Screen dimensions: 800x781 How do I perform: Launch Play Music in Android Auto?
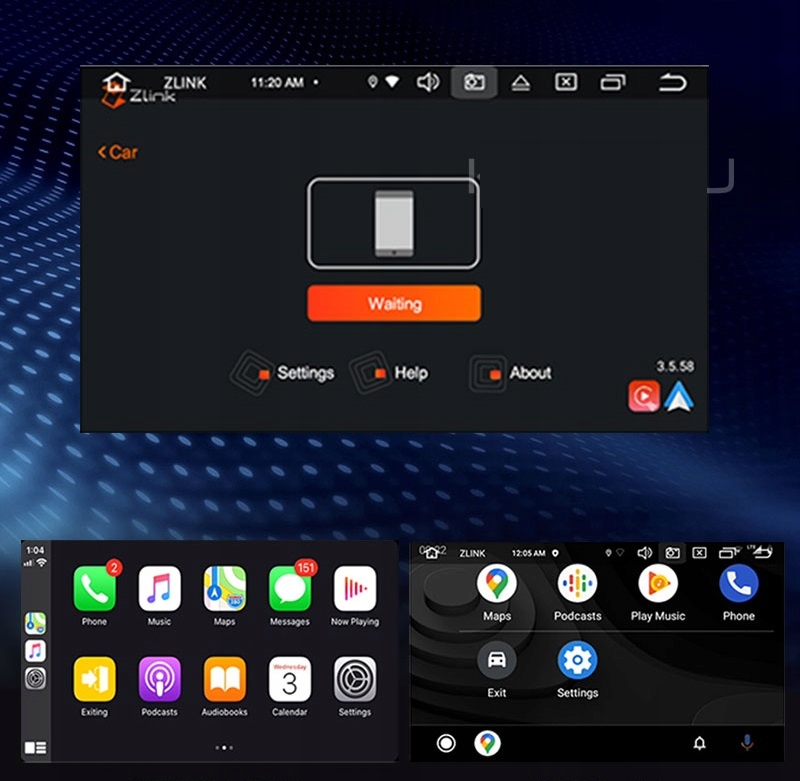coord(657,583)
